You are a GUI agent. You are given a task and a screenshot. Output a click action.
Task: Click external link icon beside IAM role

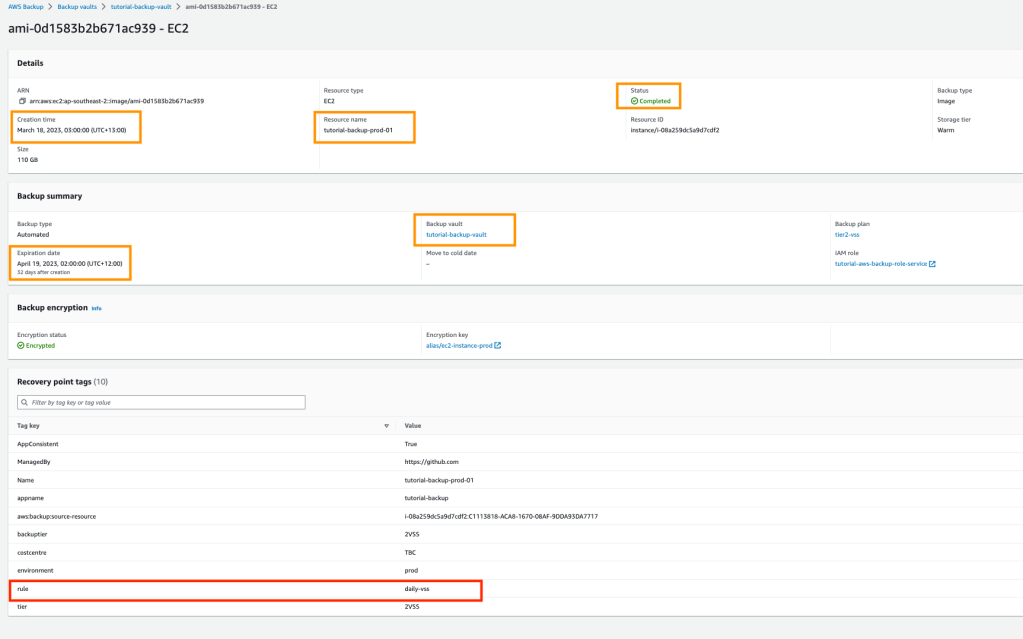(932, 264)
